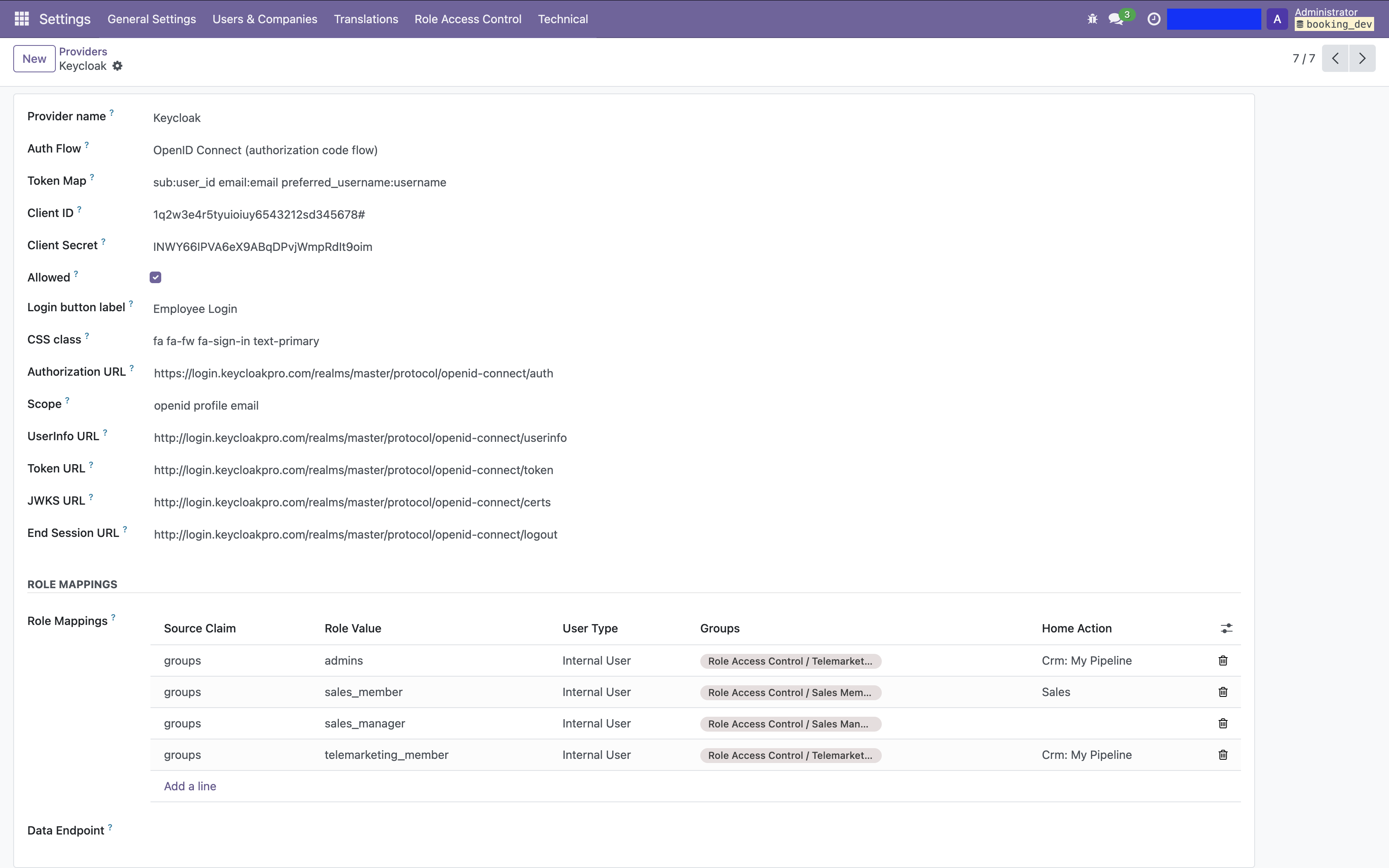1389x868 pixels.
Task: Go to the previous provider record
Action: tap(1335, 59)
